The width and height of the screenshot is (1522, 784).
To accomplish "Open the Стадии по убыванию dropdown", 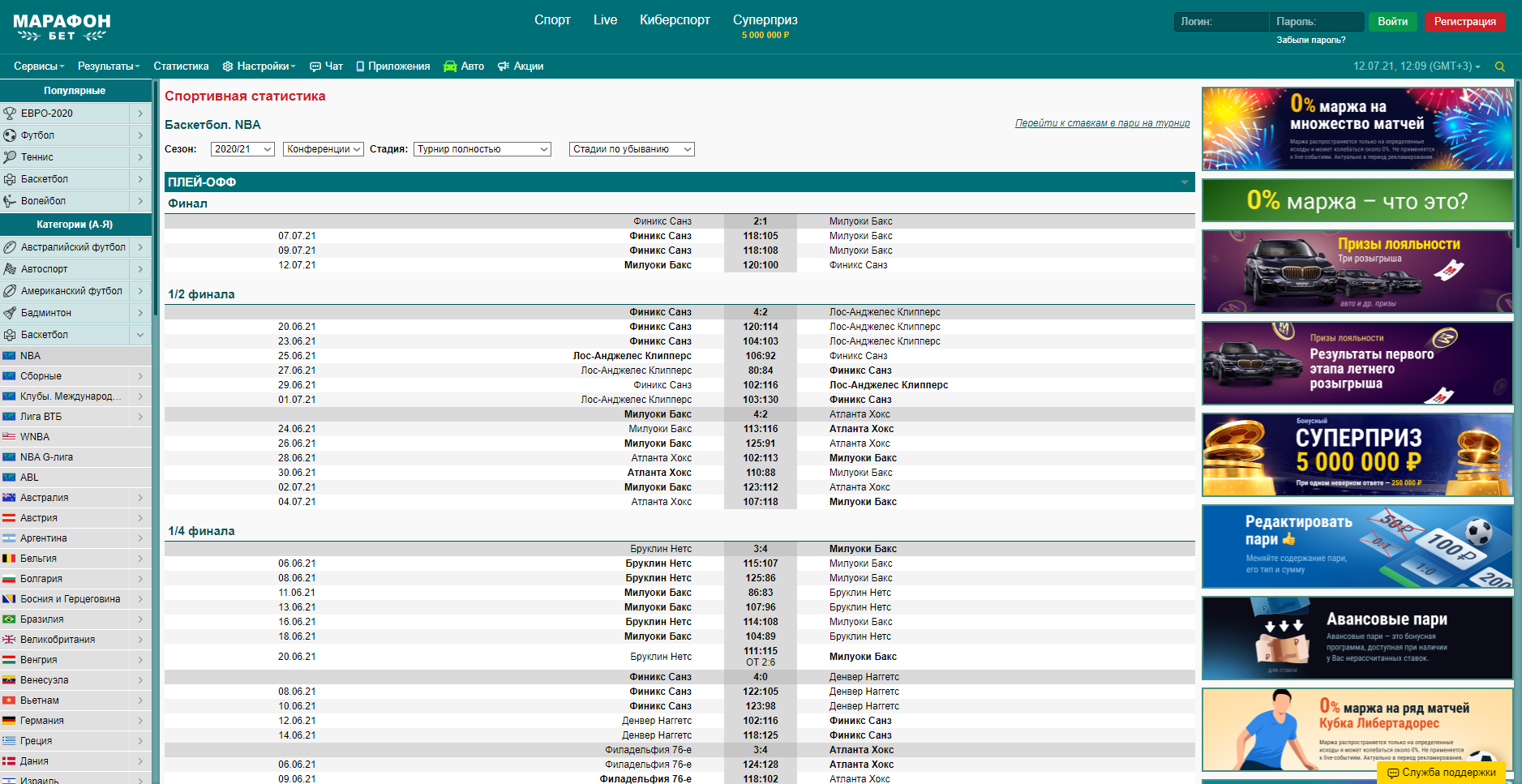I will click(632, 149).
